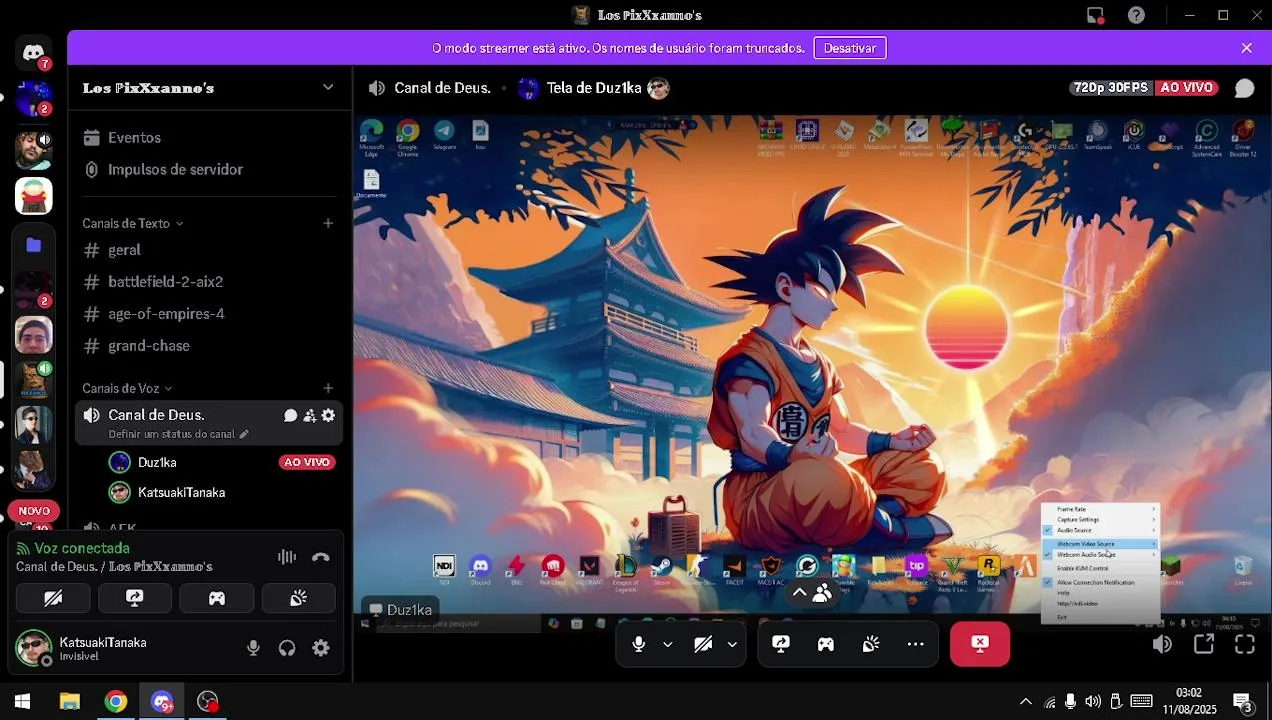Enter fullscreen on the stream
This screenshot has width=1272, height=720.
tap(1245, 645)
